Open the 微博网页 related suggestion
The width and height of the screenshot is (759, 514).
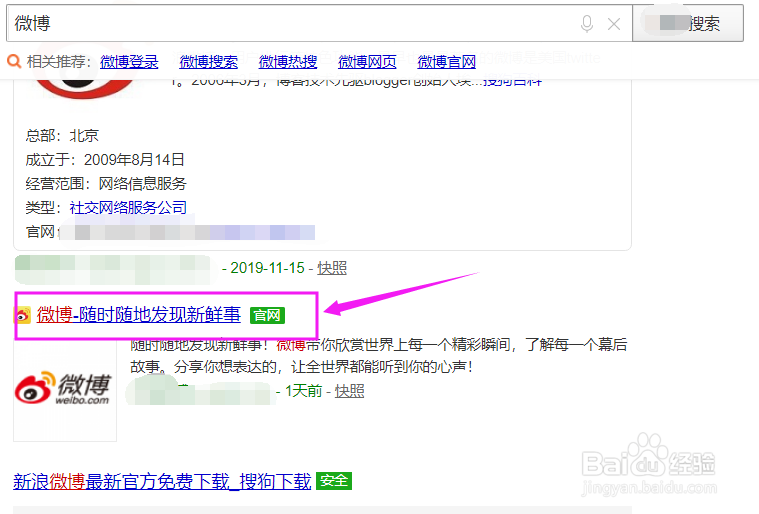pyautogui.click(x=367, y=62)
